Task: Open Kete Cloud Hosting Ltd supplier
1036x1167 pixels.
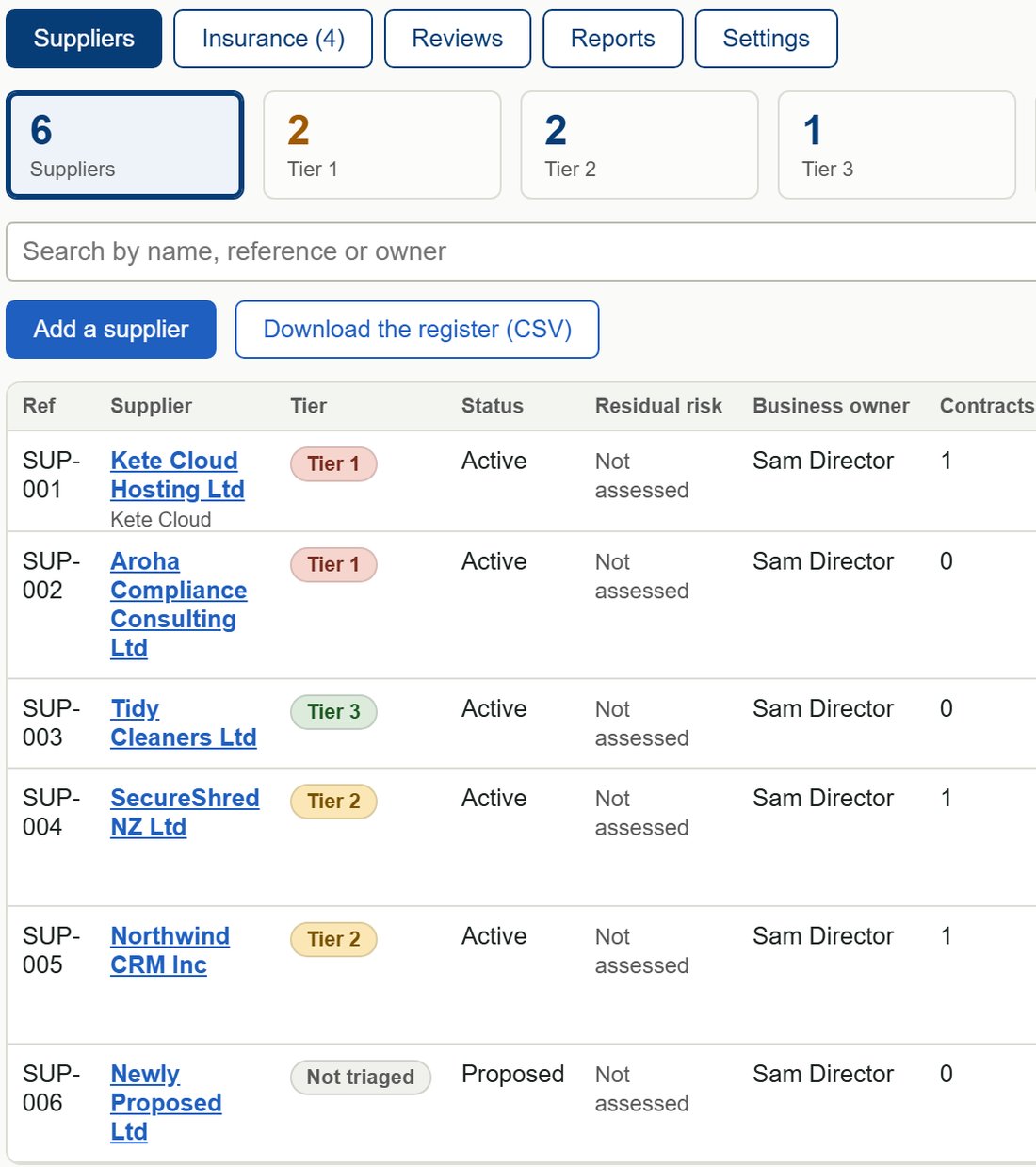Action: [177, 475]
